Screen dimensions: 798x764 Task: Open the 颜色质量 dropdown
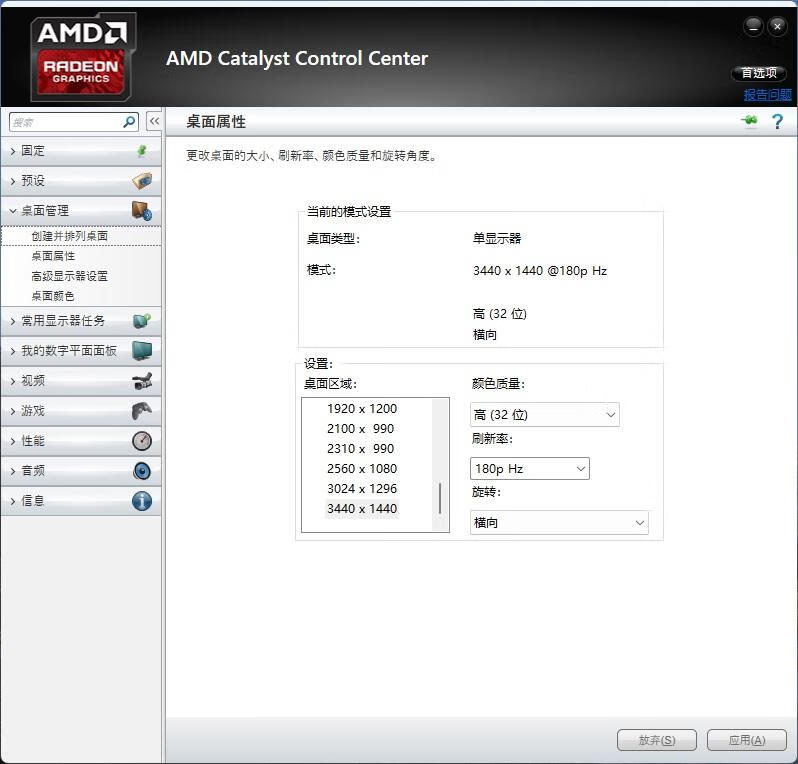click(x=545, y=415)
